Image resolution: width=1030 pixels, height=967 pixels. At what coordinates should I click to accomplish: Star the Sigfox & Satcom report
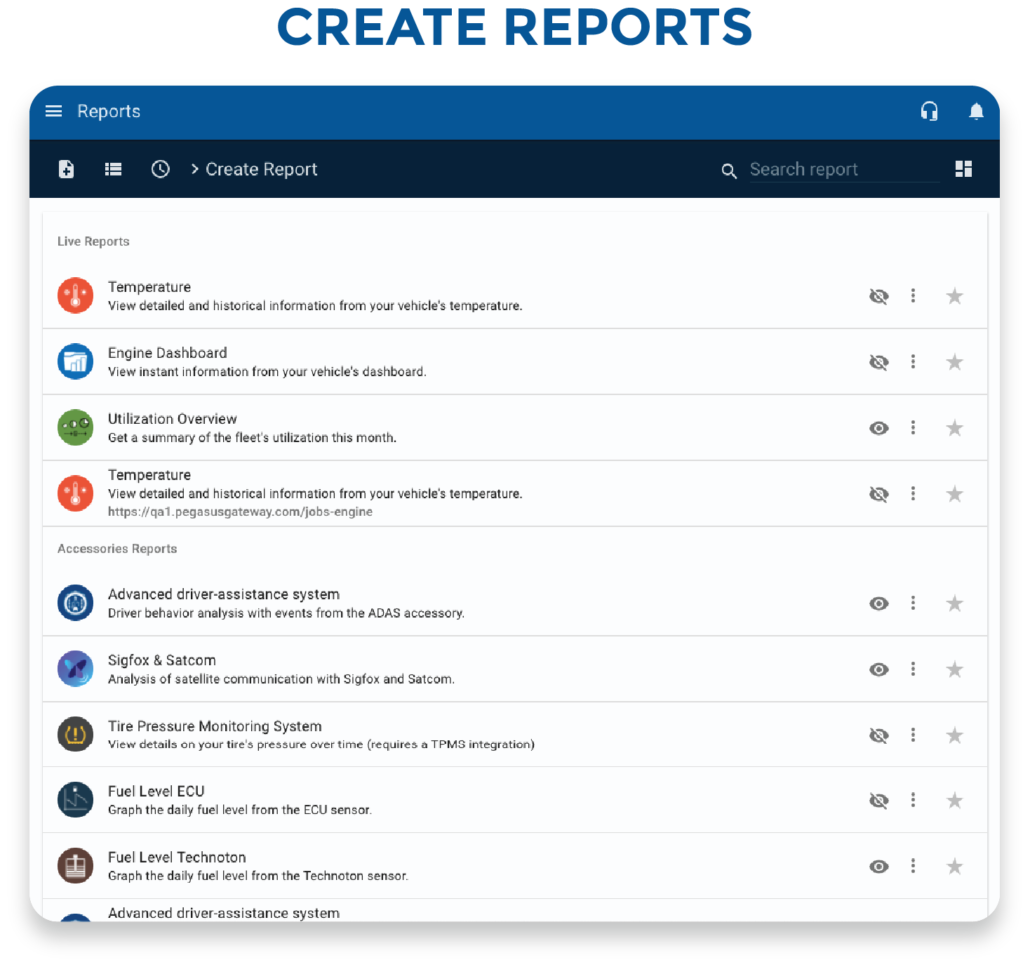coord(954,669)
